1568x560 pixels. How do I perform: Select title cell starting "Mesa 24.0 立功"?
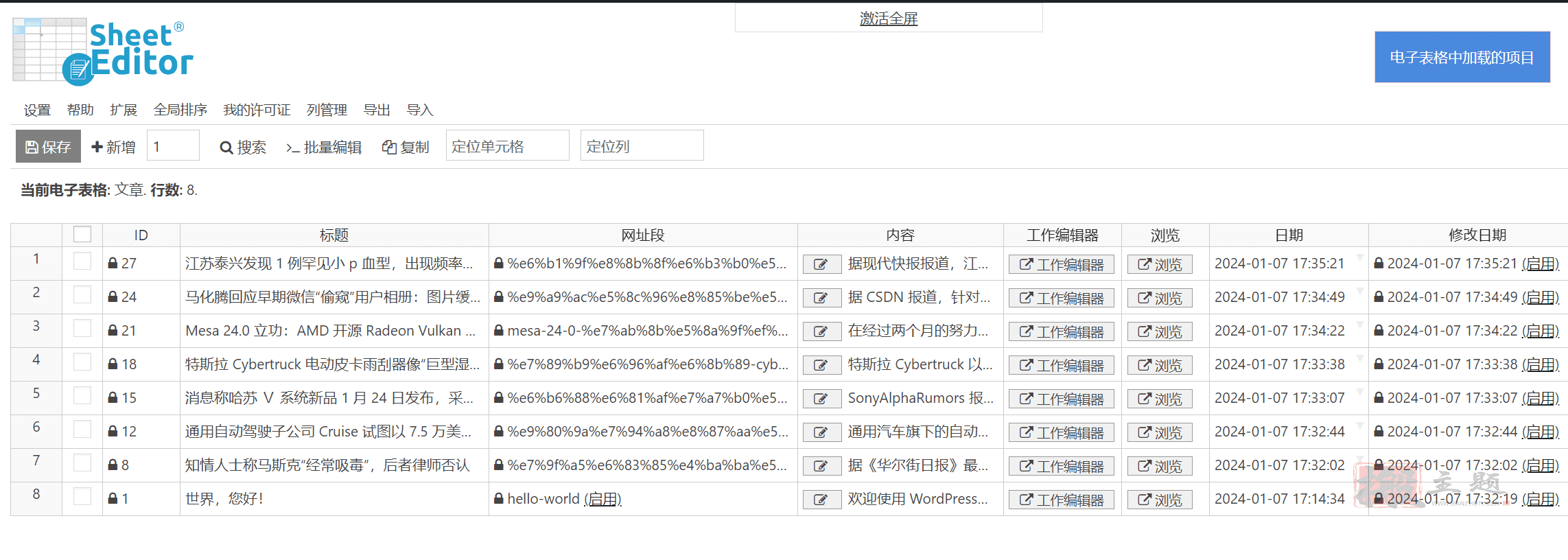(x=334, y=331)
